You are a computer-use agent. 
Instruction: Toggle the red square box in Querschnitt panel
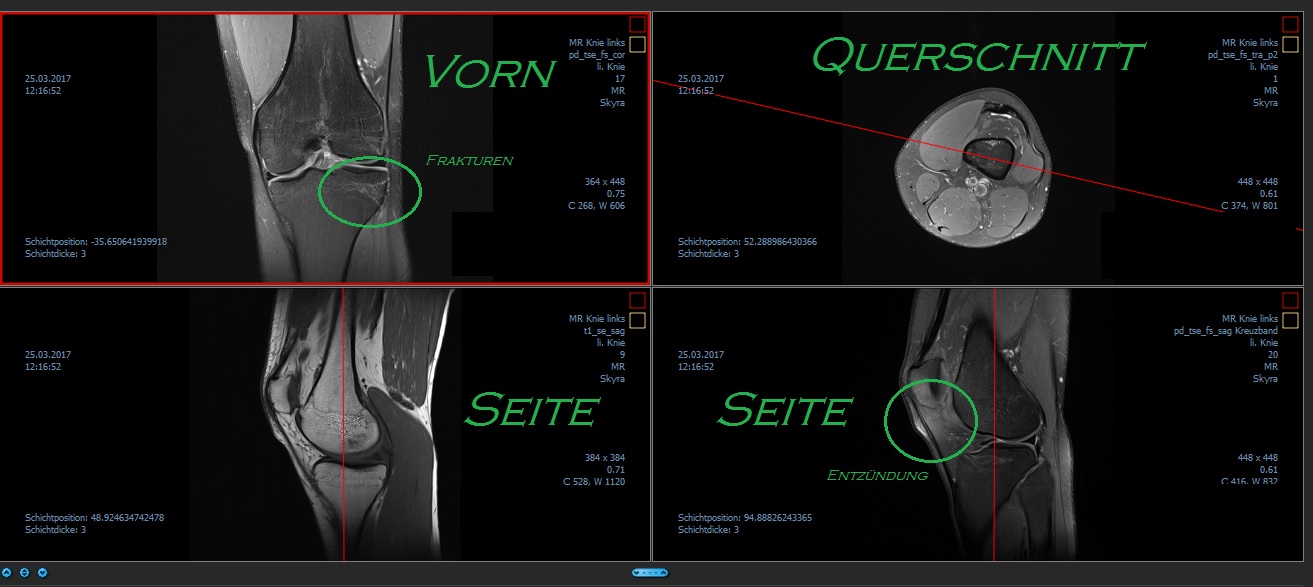click(x=1290, y=24)
